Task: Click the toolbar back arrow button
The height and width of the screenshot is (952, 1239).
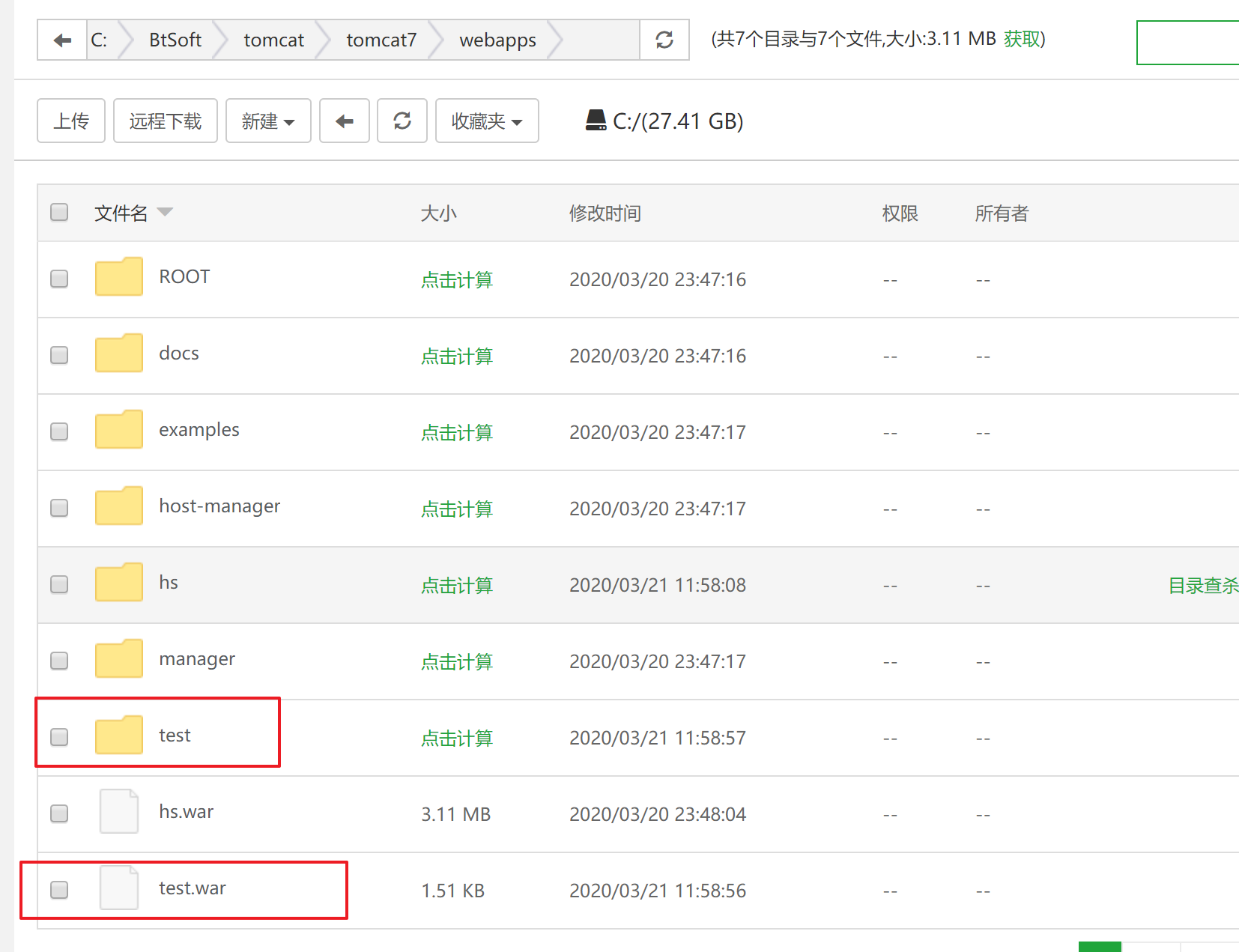Action: click(345, 121)
